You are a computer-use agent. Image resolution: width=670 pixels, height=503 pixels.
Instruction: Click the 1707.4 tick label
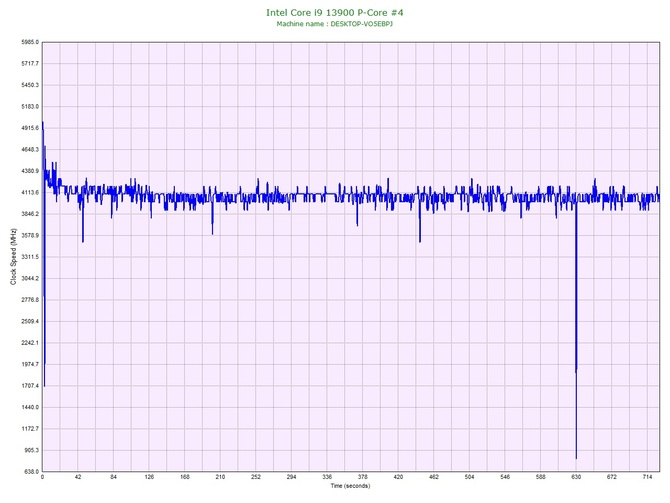click(x=30, y=386)
